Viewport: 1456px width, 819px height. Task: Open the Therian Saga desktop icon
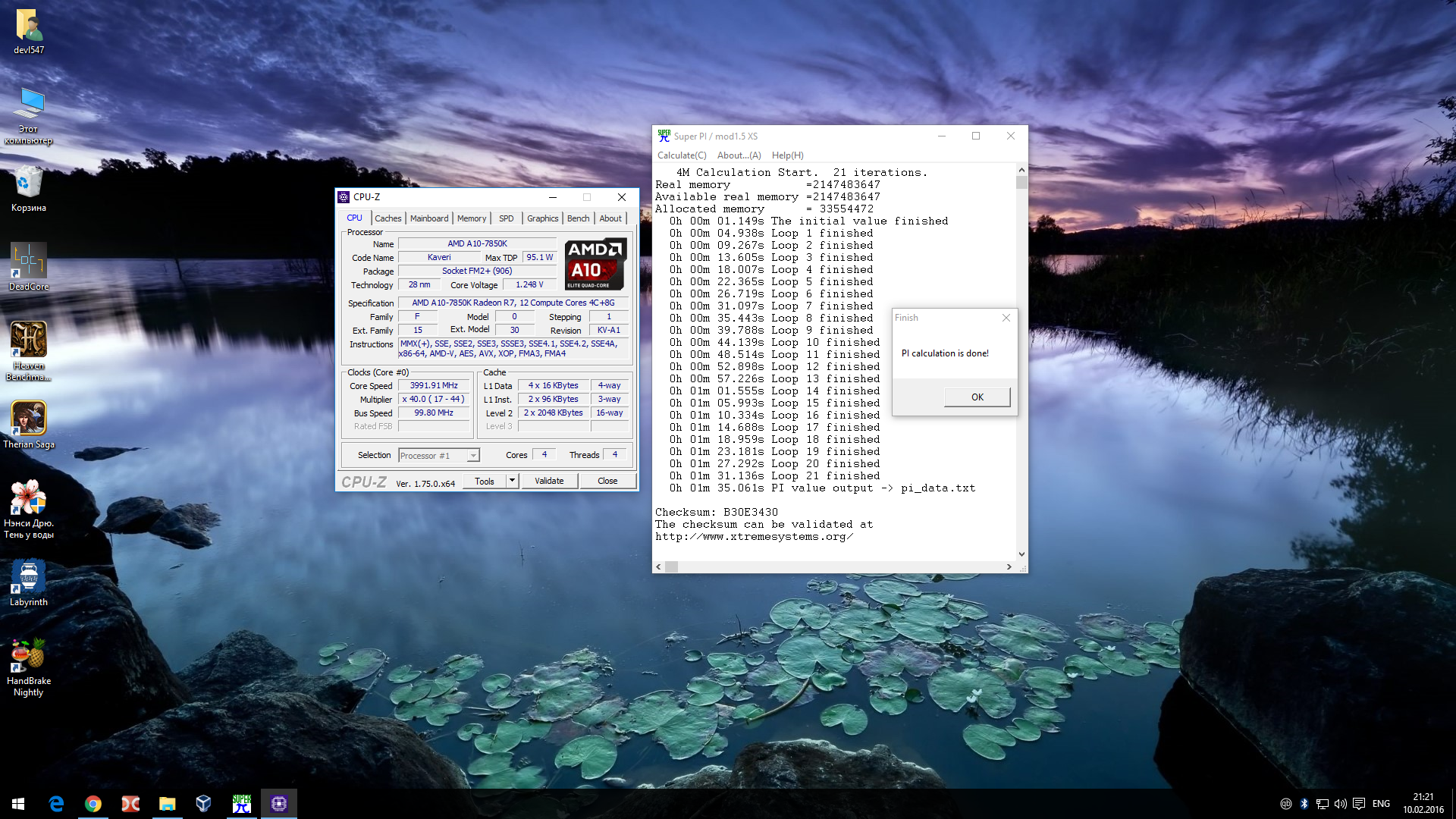[29, 418]
